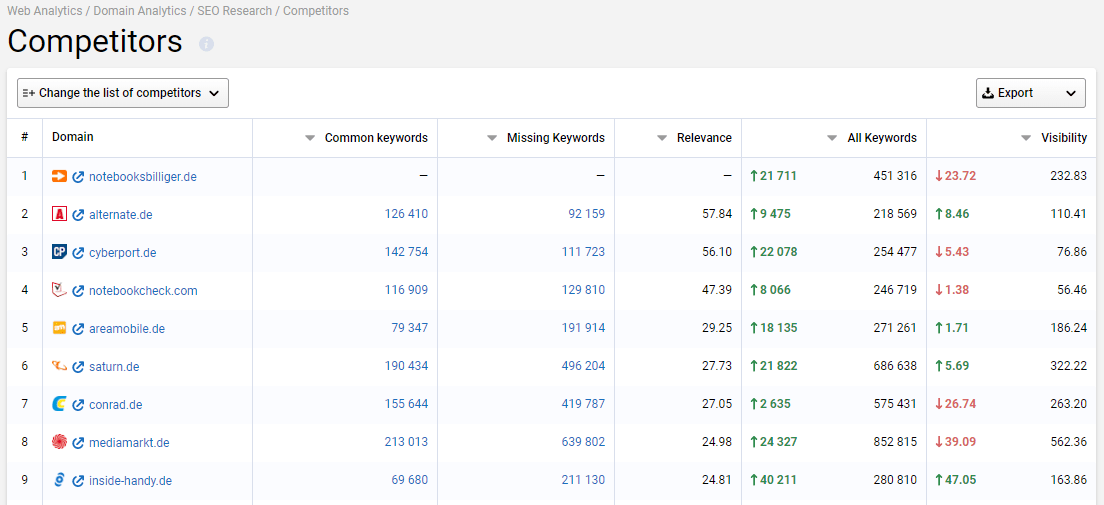The height and width of the screenshot is (505, 1104).
Task: Open common keywords 213 013 for mediamarkt.de
Action: point(406,442)
